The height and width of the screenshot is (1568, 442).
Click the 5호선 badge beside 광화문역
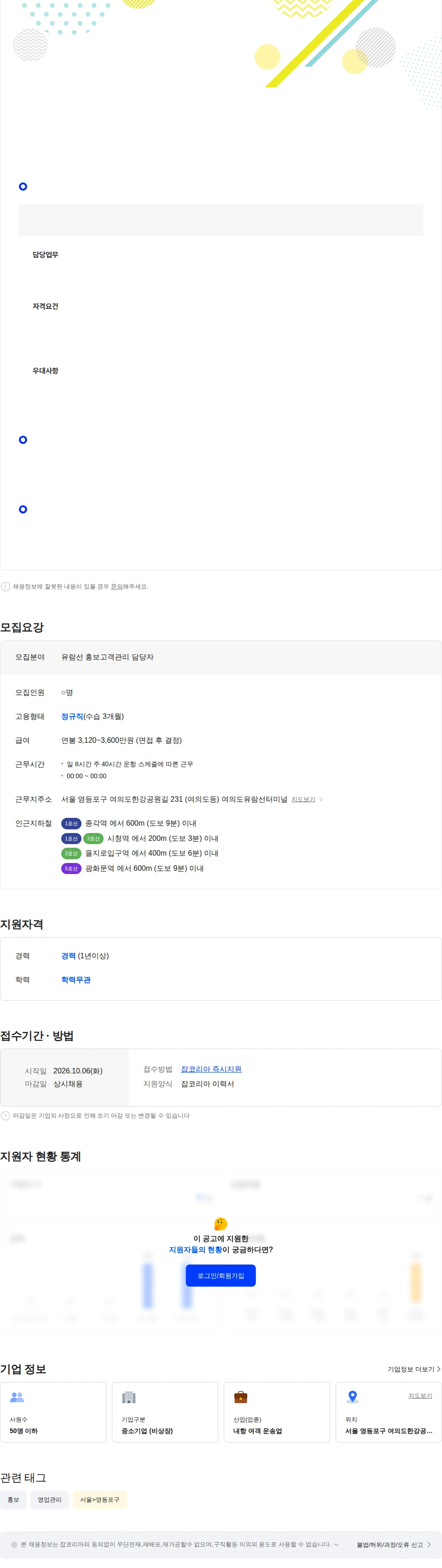click(71, 869)
